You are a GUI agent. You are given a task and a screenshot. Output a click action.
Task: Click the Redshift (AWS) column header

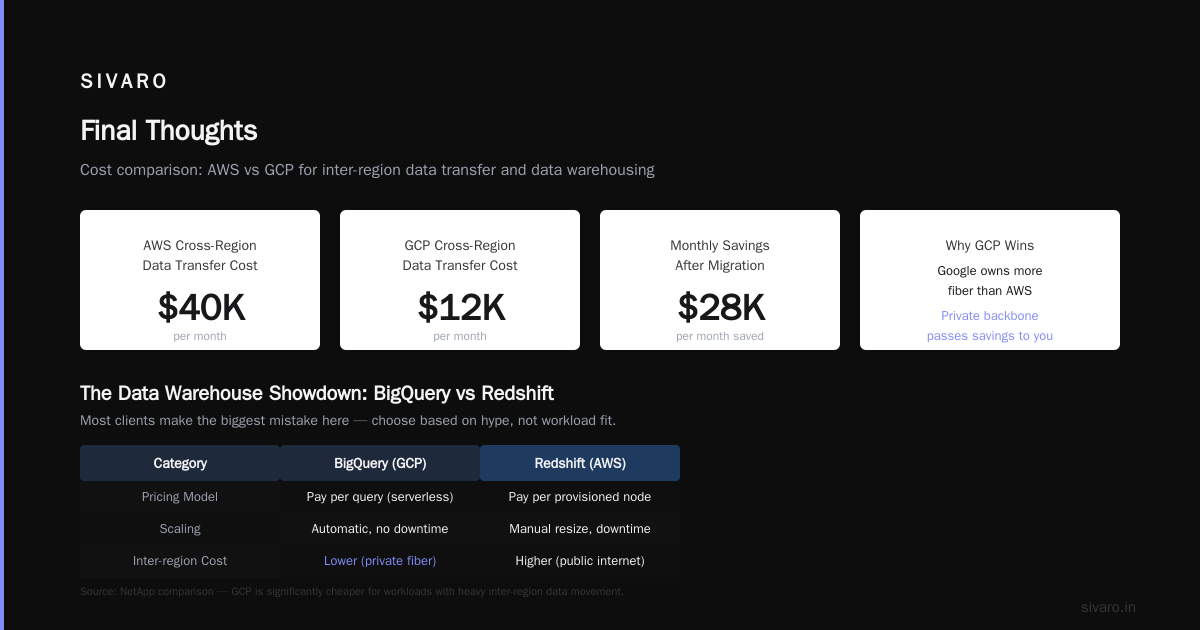pos(580,463)
